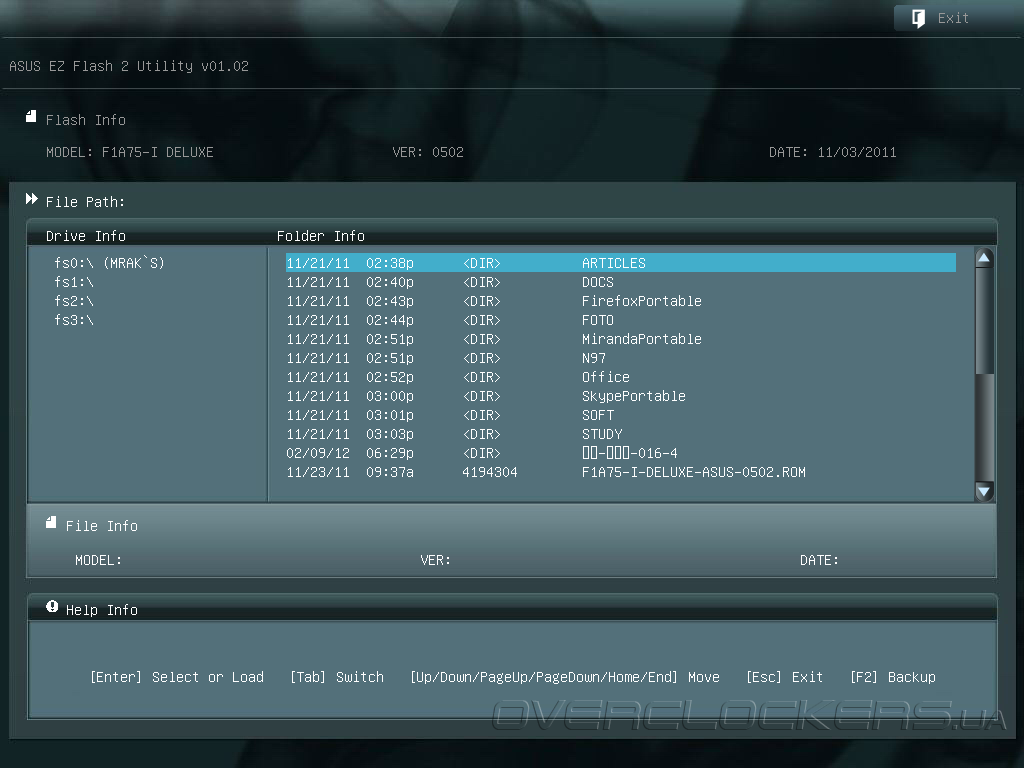Image resolution: width=1024 pixels, height=768 pixels.
Task: Click the [Esc] Exit hint
Action: click(x=784, y=677)
